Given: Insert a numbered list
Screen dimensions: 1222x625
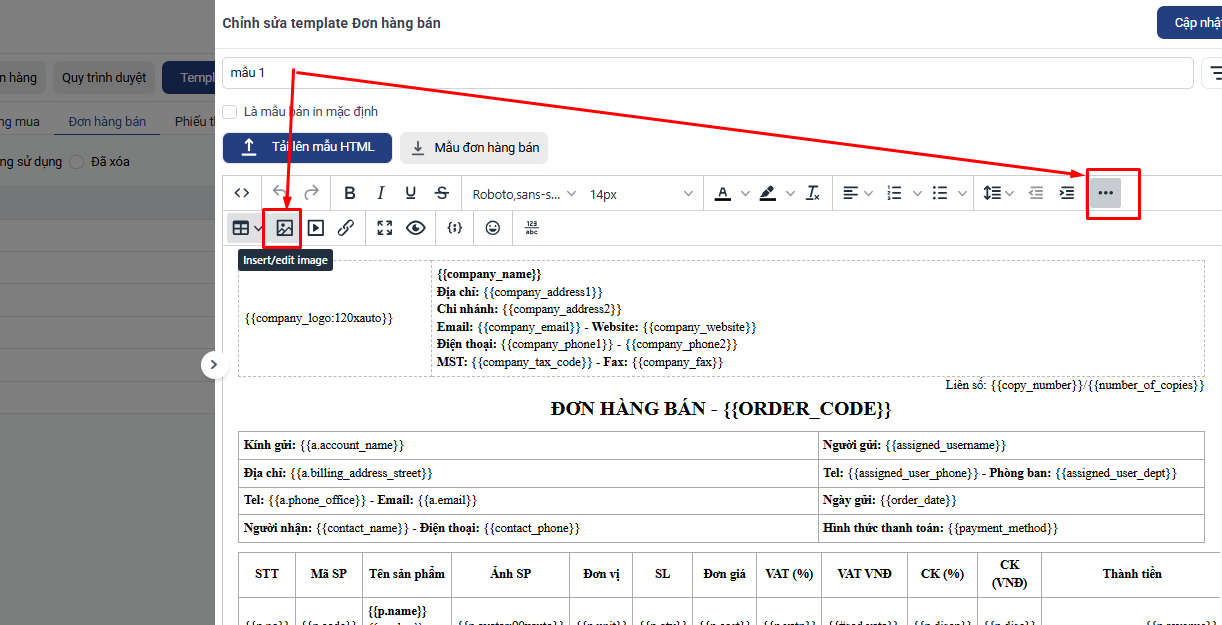Looking at the screenshot, I should point(895,193).
